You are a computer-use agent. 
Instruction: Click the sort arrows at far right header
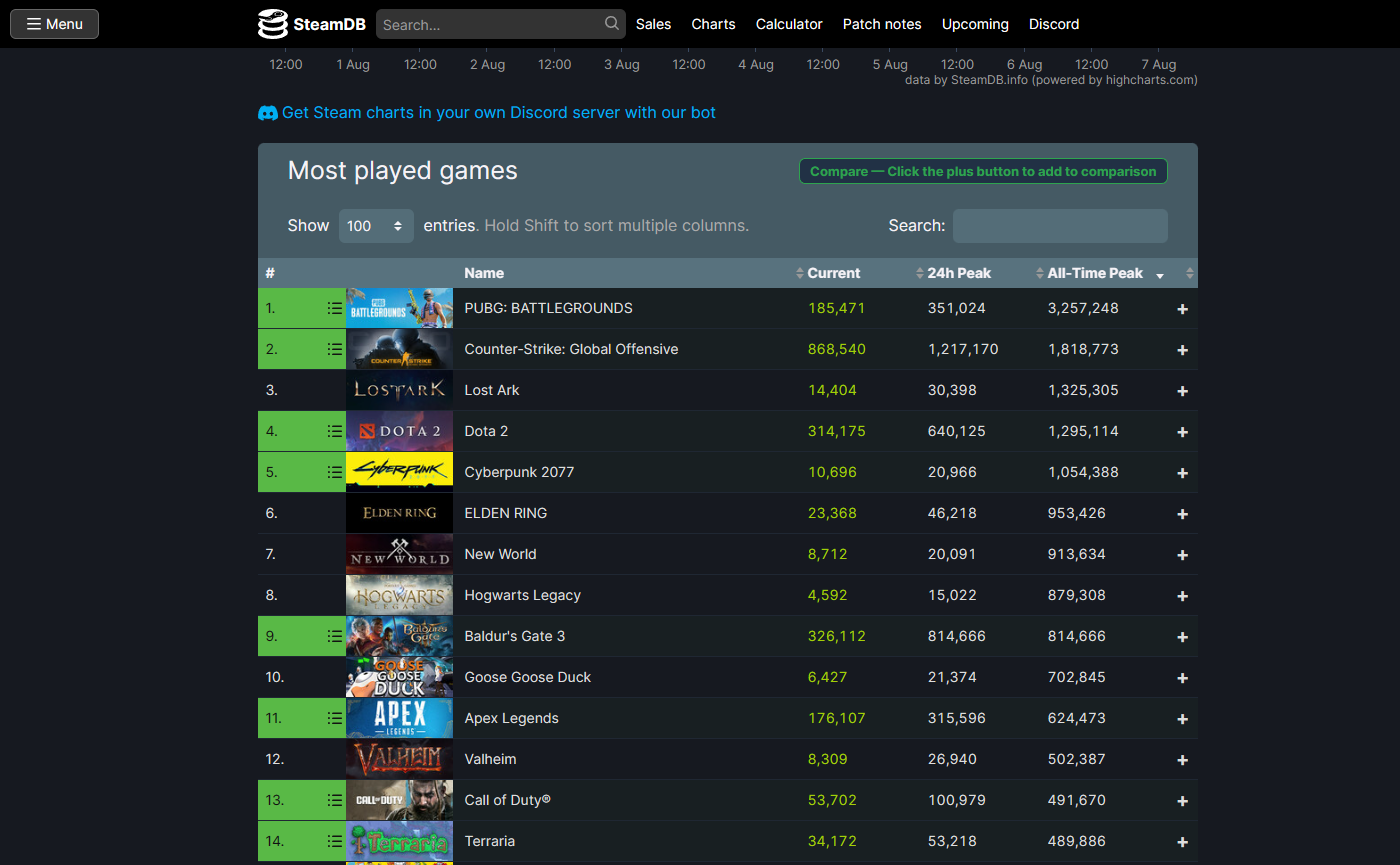[1189, 274]
